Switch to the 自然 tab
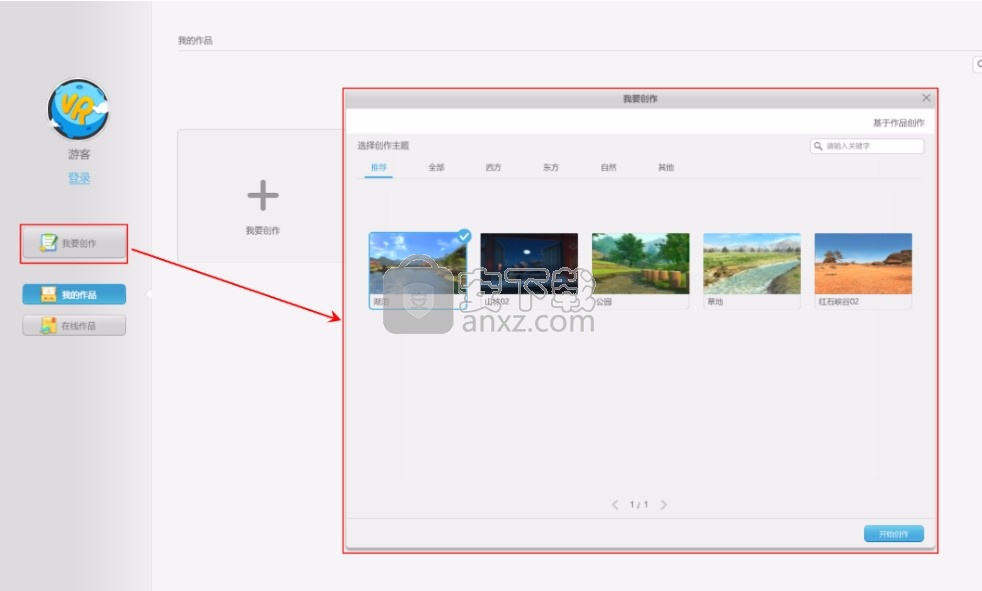The width and height of the screenshot is (982, 591). click(x=609, y=167)
